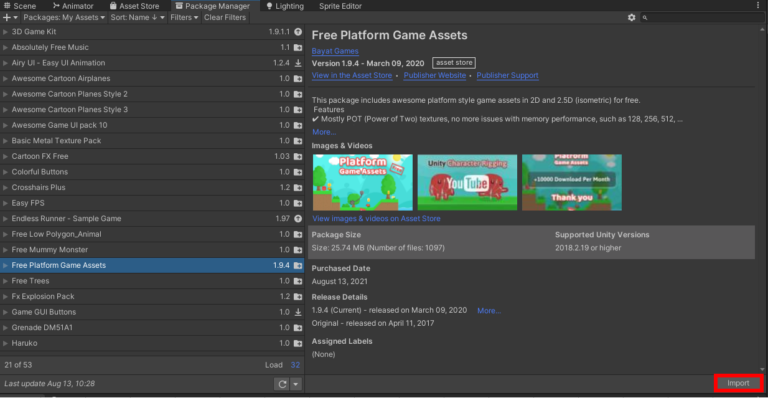Select the Crosshairs Plus package row
This screenshot has height=398, width=768.
click(152, 187)
